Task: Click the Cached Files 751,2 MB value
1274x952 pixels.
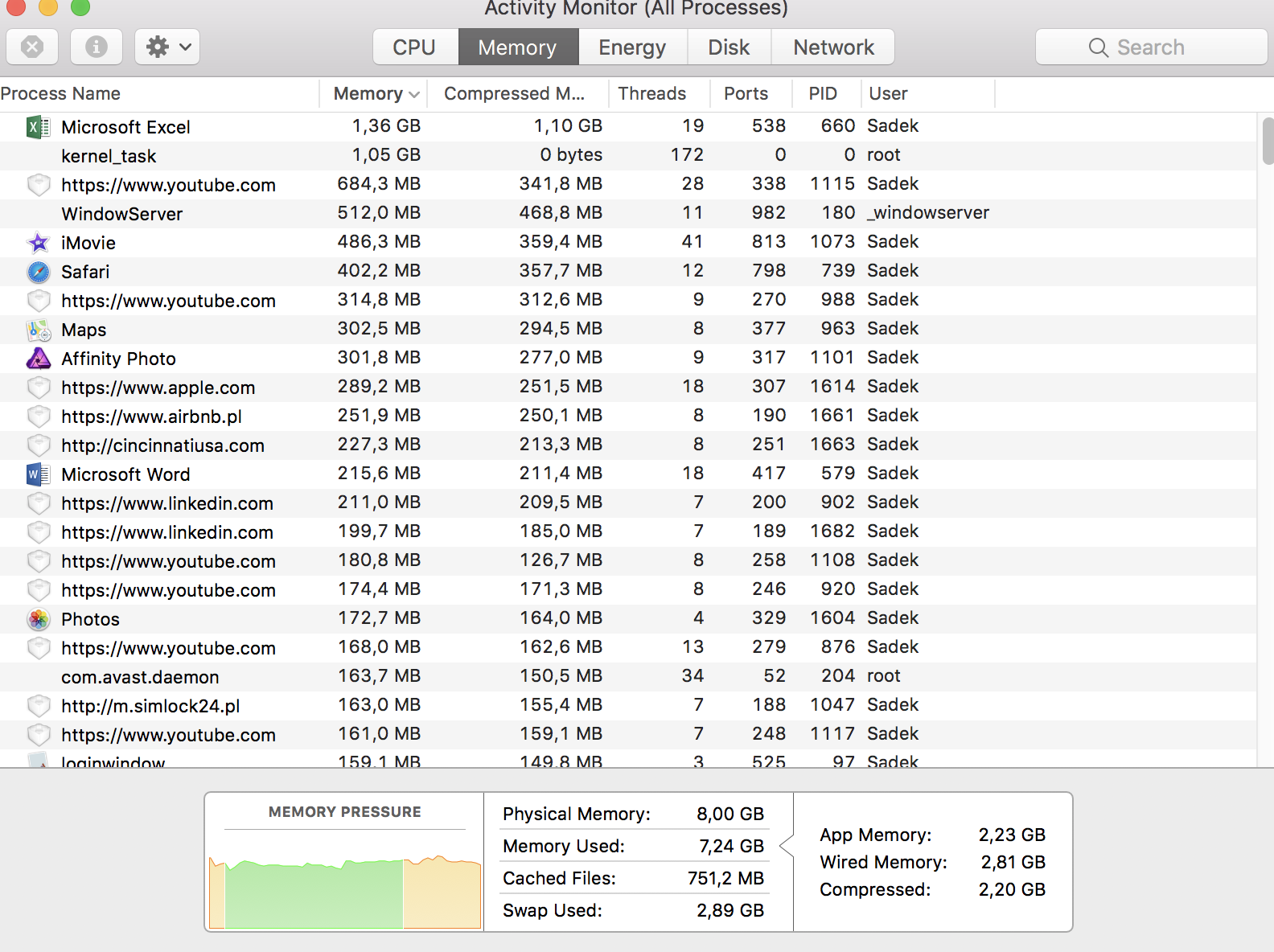Action: tap(725, 879)
